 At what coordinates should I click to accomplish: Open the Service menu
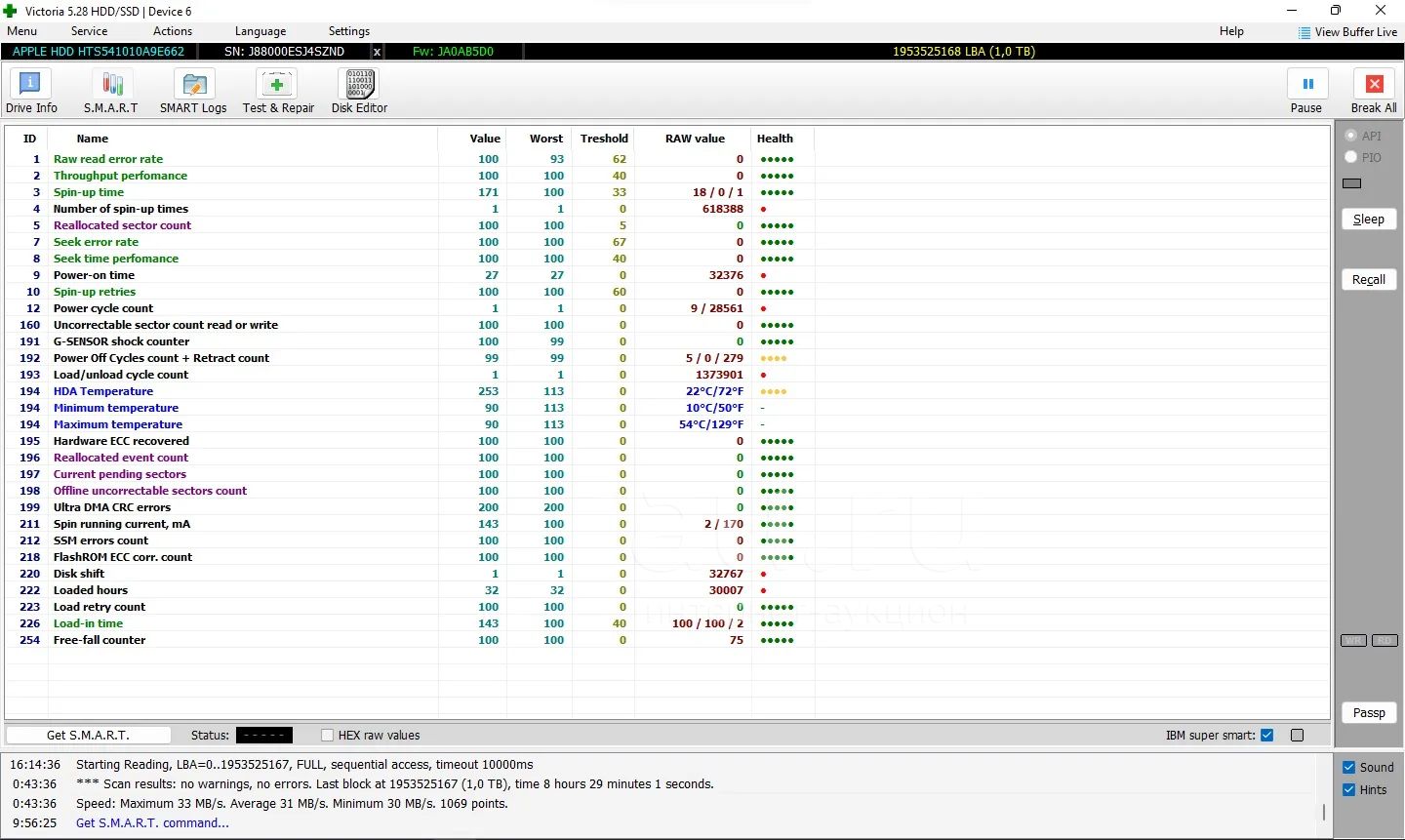(89, 31)
